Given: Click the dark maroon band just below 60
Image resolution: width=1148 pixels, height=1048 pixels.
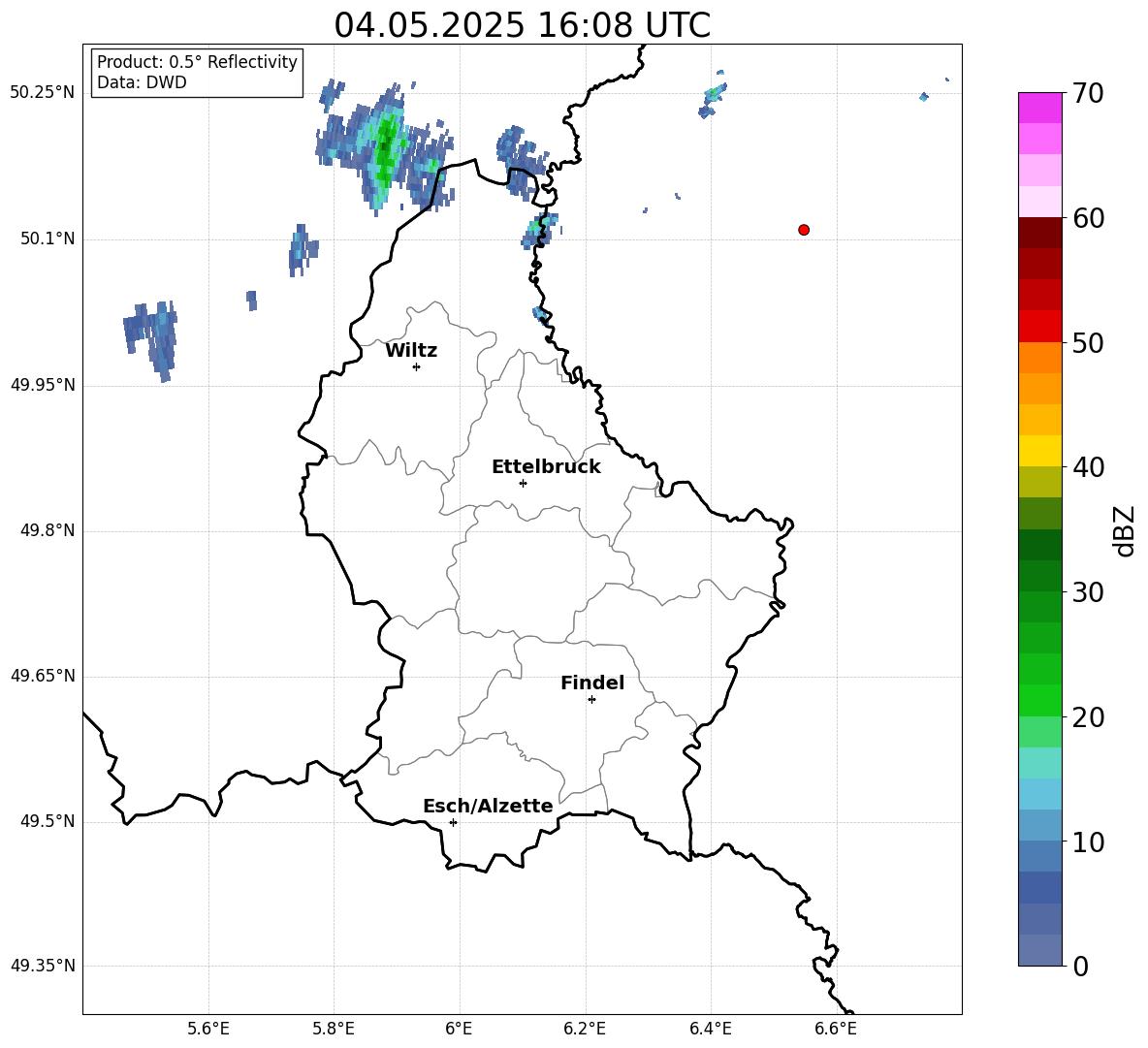Looking at the screenshot, I should pos(1040,233).
